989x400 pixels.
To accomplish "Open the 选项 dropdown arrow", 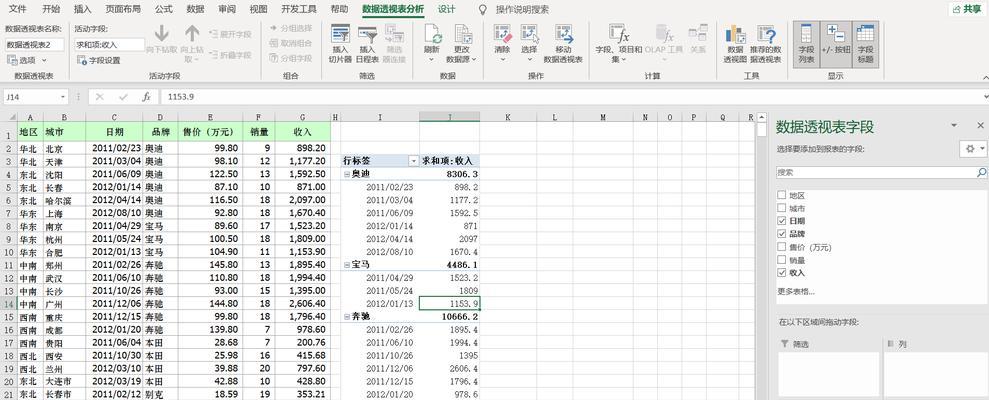I will click(44, 60).
